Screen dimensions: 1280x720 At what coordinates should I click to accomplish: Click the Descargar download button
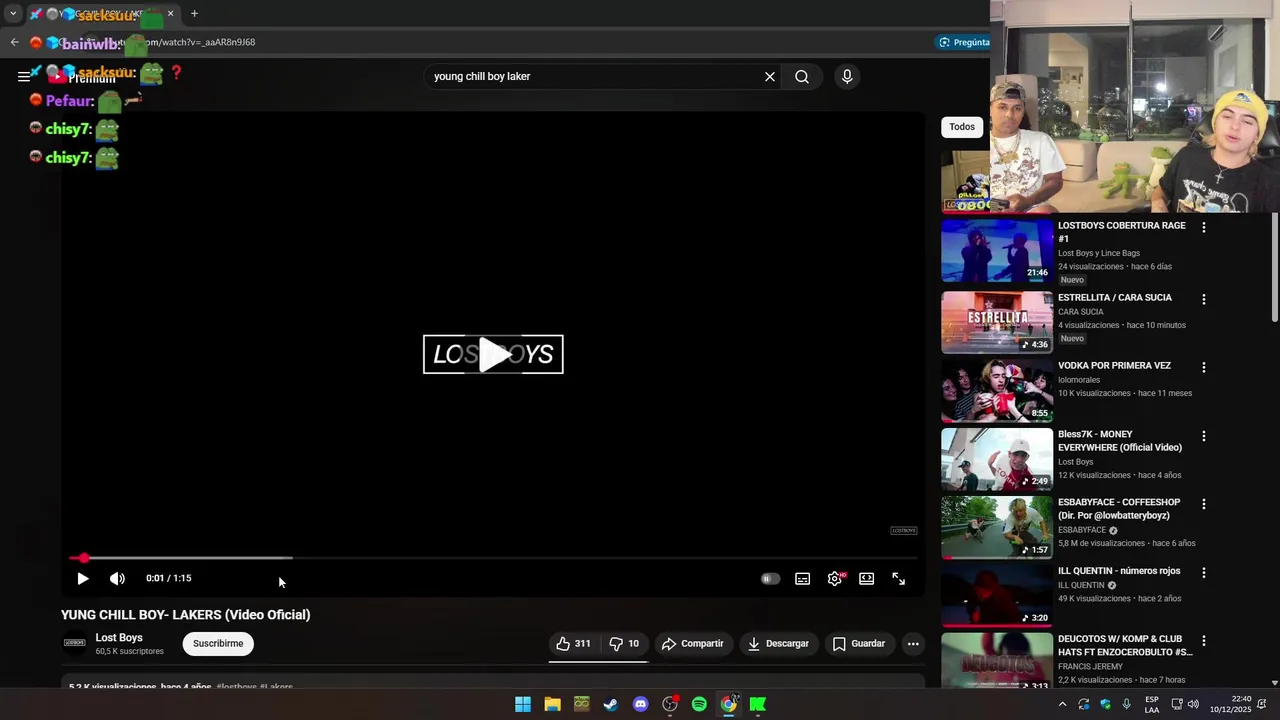point(778,644)
